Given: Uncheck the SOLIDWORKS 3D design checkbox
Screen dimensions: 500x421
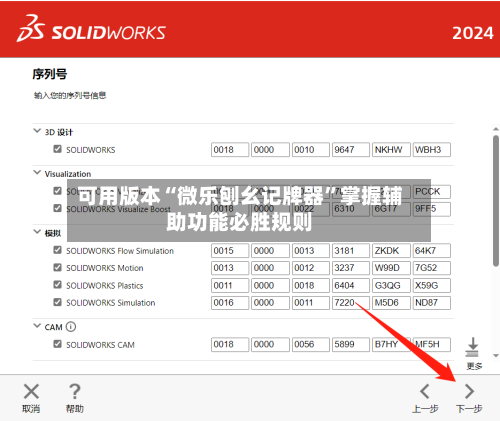Looking at the screenshot, I should (57, 149).
